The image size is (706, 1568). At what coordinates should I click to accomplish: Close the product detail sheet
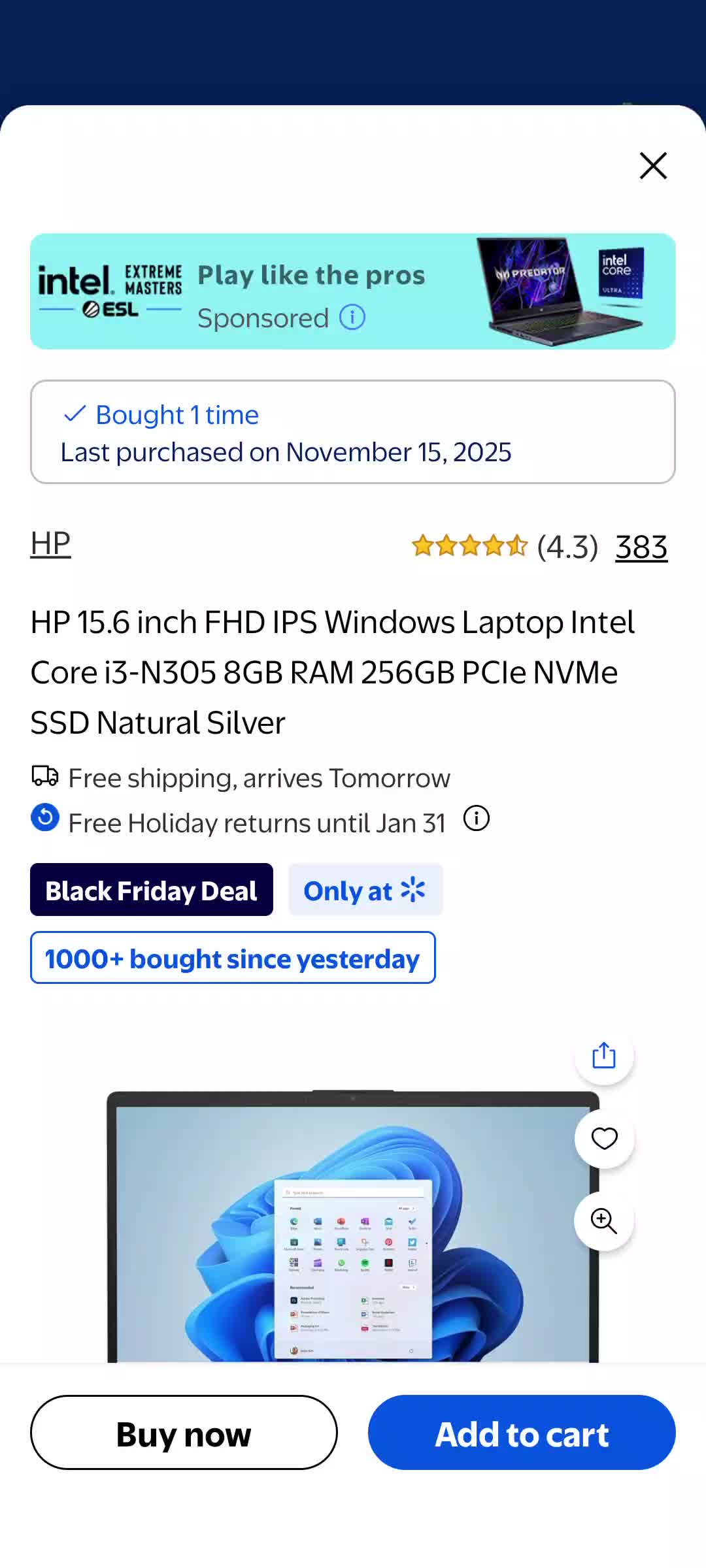(x=653, y=166)
